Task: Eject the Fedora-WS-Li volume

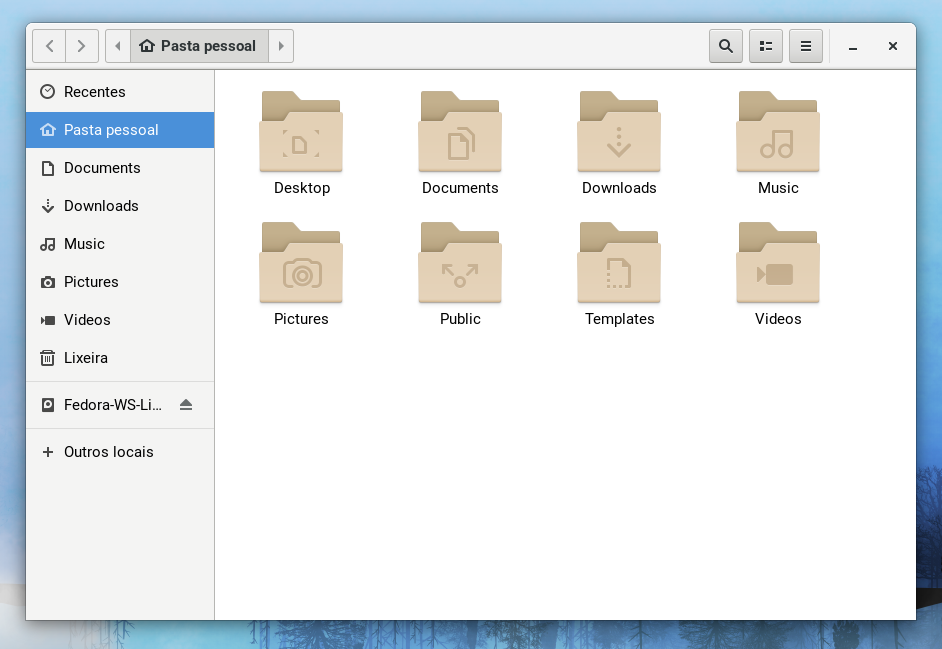Action: (186, 405)
